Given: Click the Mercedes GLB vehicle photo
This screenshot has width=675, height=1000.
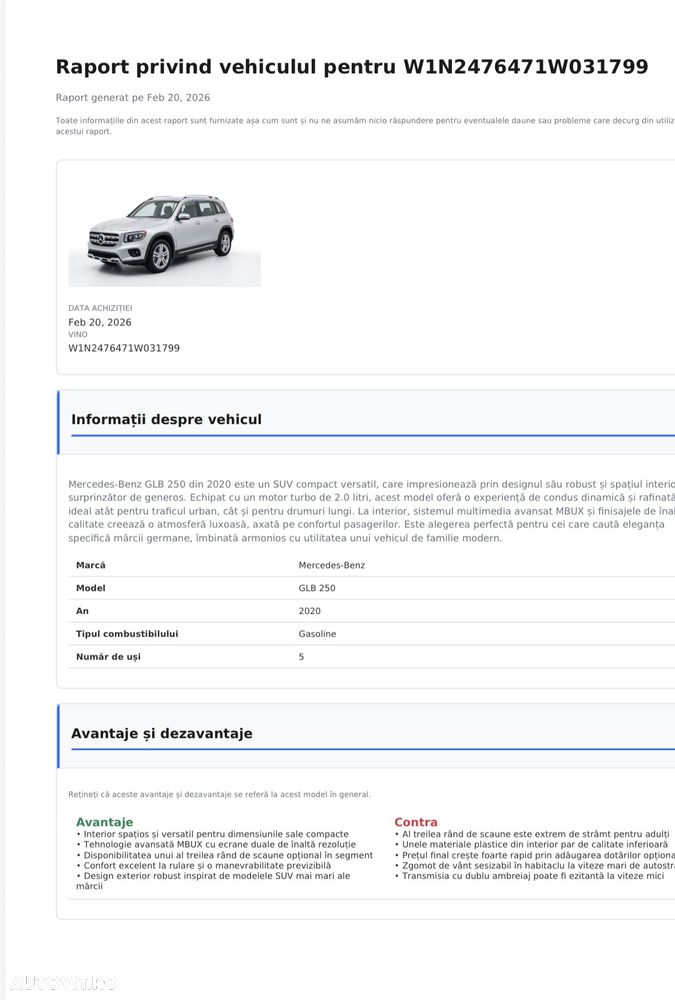Looking at the screenshot, I should point(165,237).
